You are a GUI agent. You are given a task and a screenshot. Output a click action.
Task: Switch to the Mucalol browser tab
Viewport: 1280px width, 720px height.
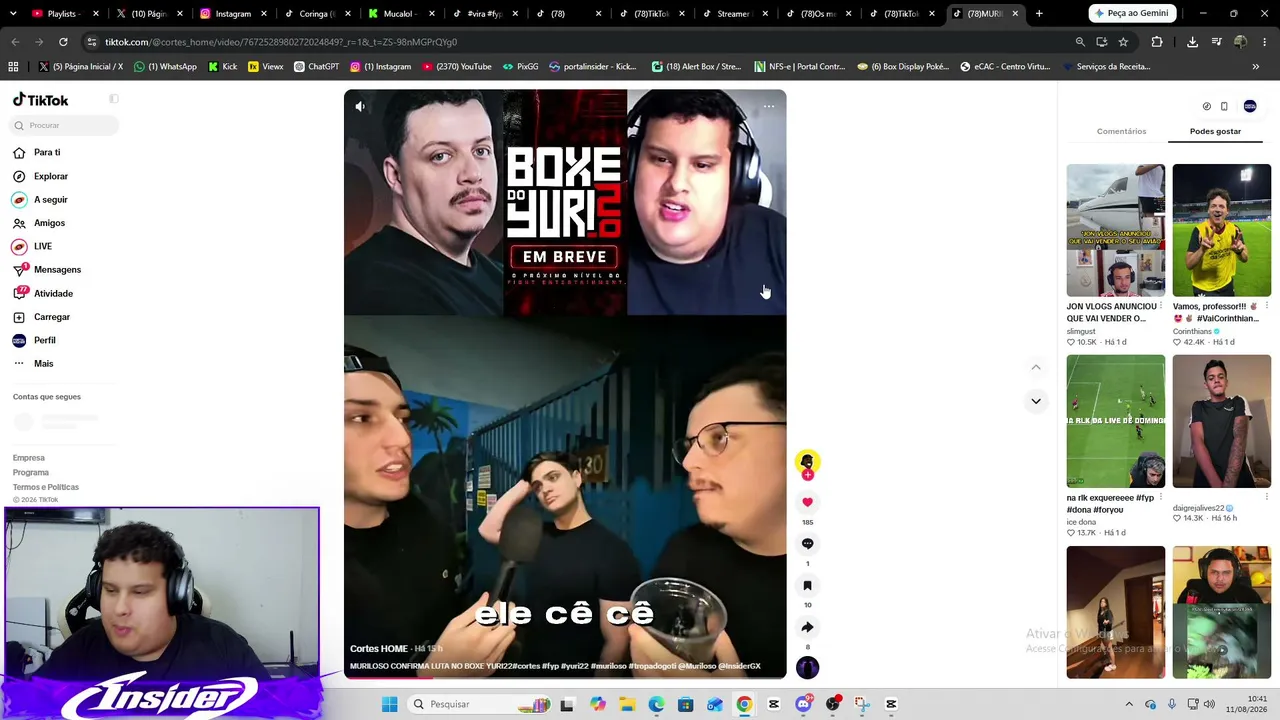[x=400, y=14]
